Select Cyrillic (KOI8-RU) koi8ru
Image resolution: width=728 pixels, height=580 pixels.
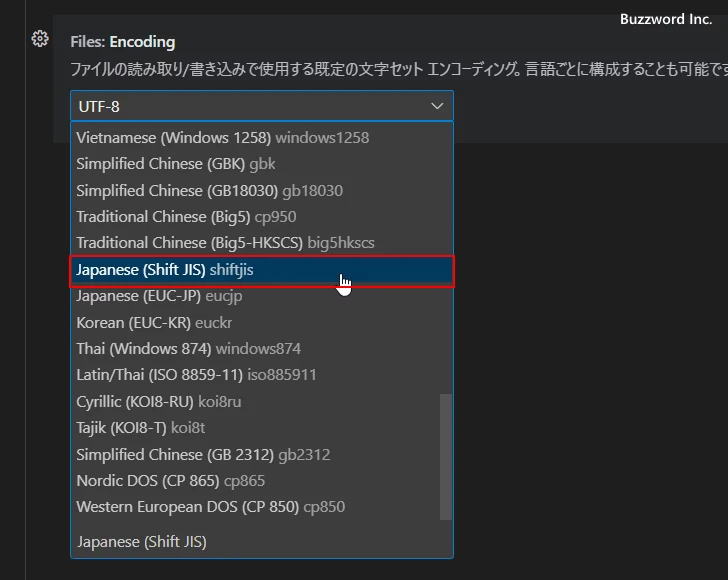pos(158,402)
